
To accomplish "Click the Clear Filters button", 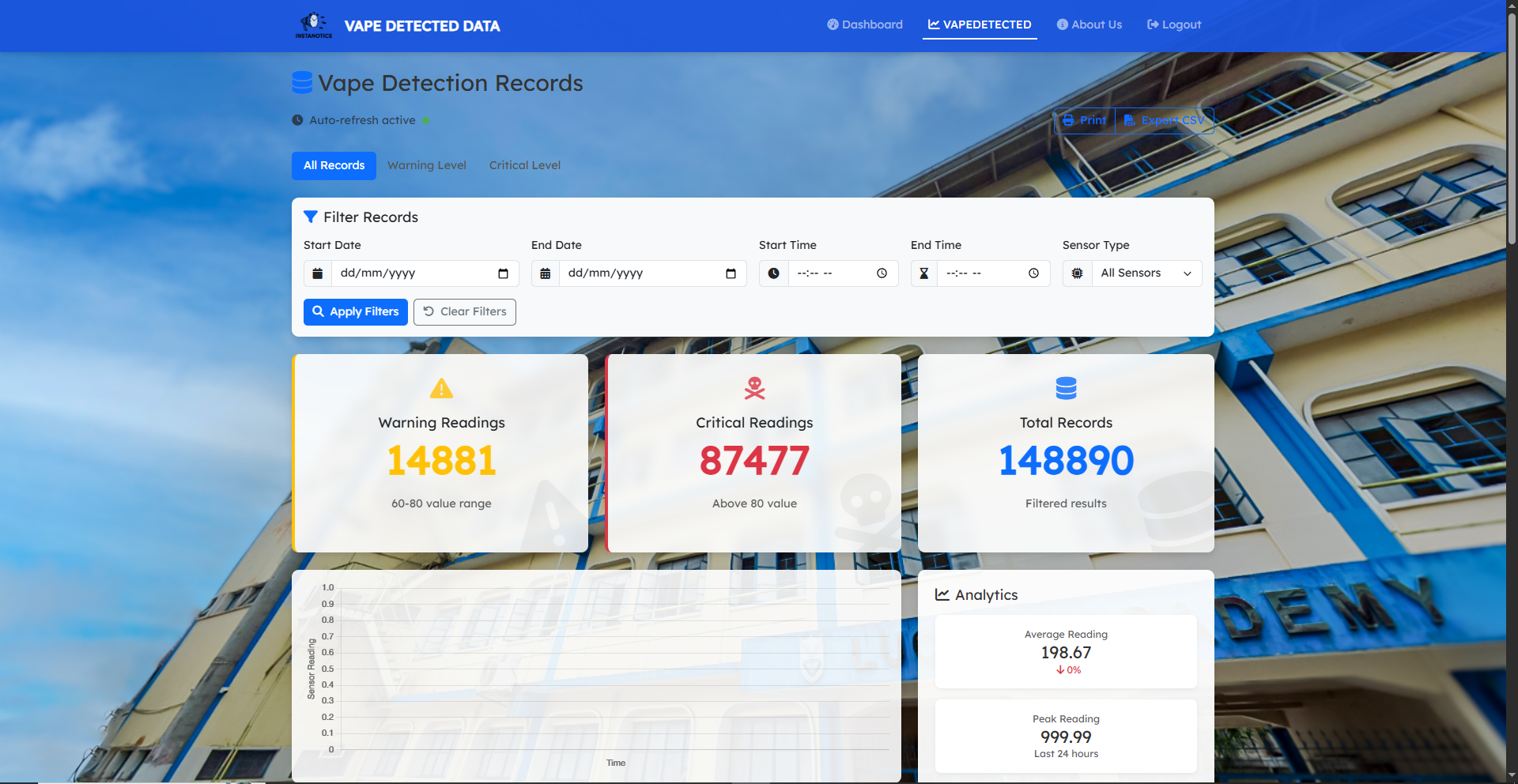I will 465,312.
